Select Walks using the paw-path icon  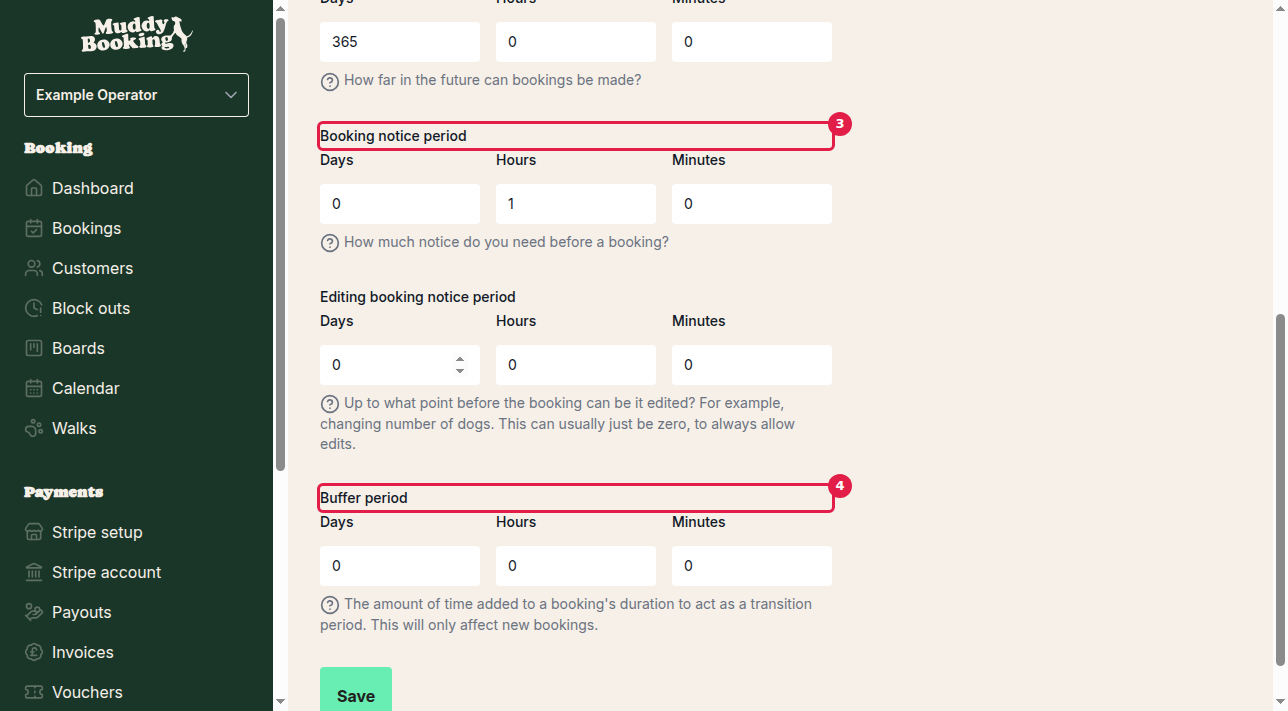pyautogui.click(x=33, y=428)
